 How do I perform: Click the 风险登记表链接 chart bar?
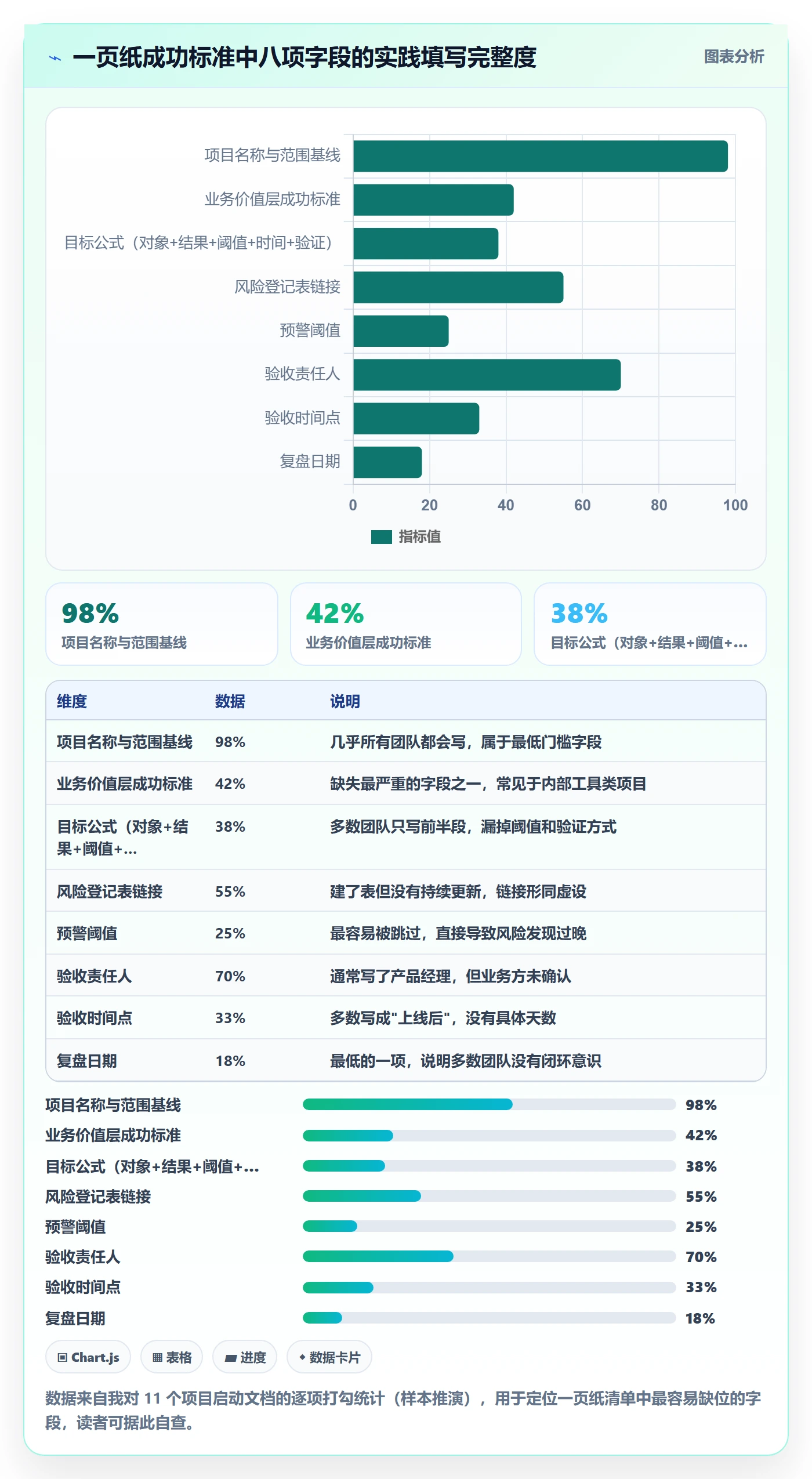[x=458, y=287]
